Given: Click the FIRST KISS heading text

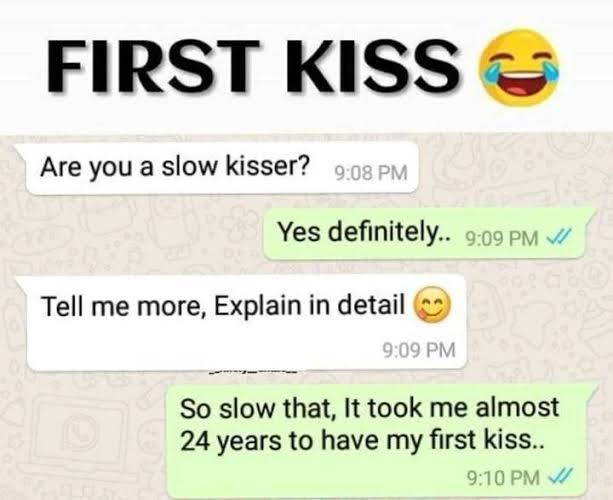Looking at the screenshot, I should pos(253,67).
